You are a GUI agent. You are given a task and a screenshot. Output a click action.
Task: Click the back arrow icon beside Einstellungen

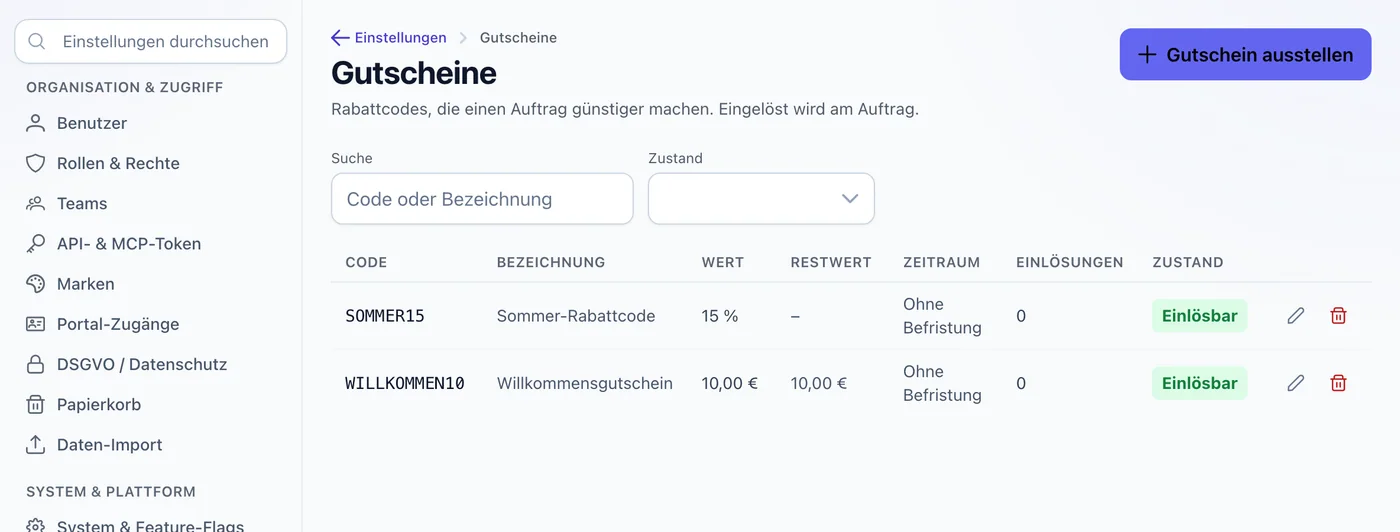(340, 38)
